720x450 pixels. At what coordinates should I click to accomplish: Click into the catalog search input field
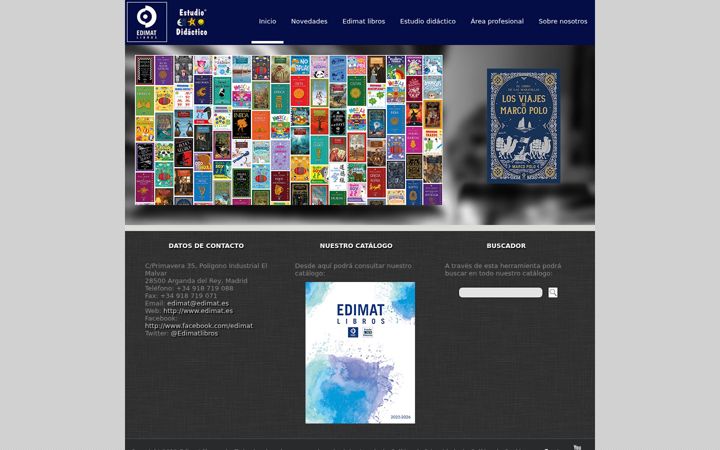click(x=501, y=292)
